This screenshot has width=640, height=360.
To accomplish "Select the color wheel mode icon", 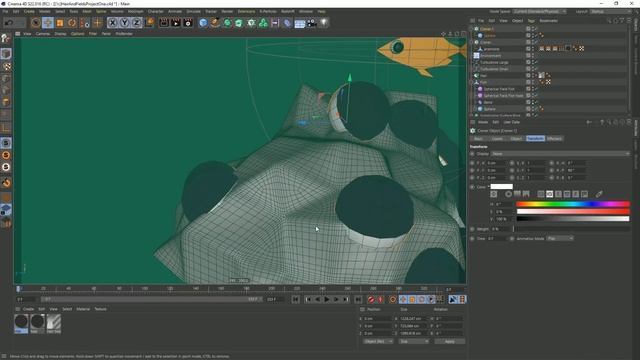I will [x=508, y=194].
